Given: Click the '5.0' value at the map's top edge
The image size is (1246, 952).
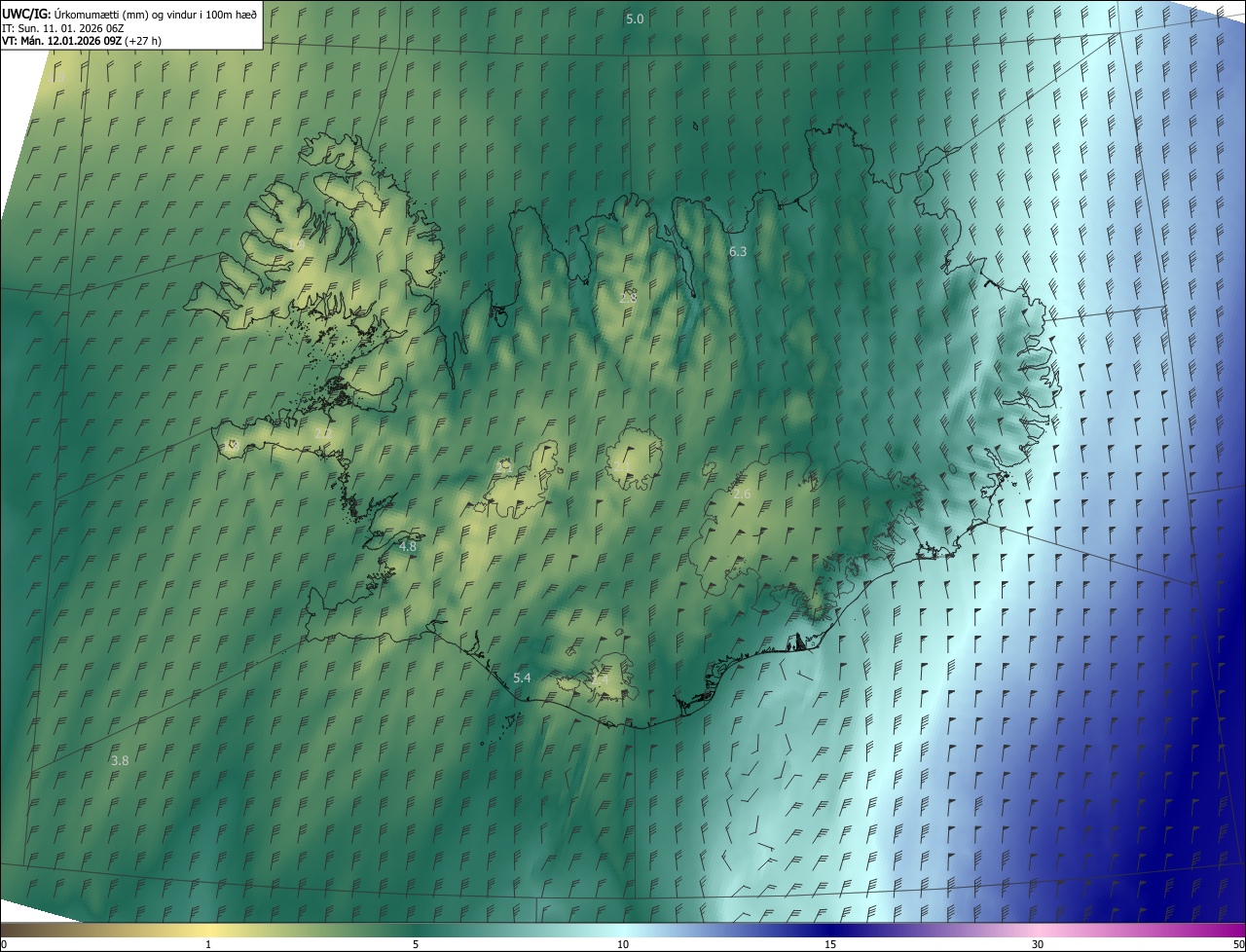Looking at the screenshot, I should pos(635,19).
